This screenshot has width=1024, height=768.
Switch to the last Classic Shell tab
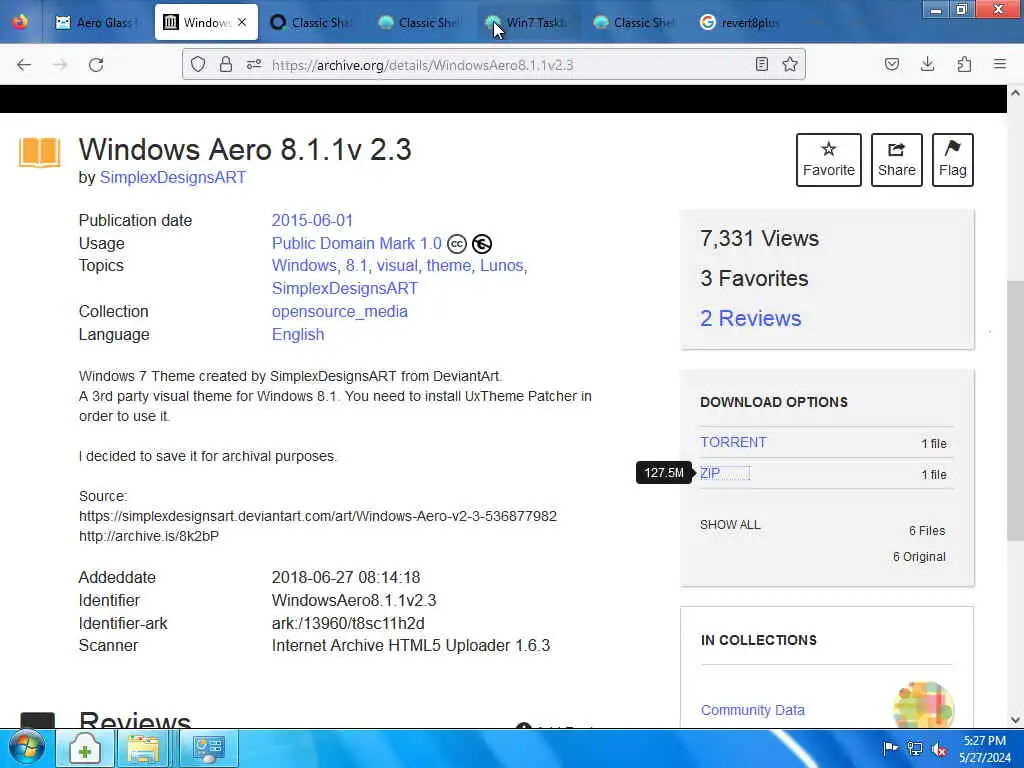[635, 22]
